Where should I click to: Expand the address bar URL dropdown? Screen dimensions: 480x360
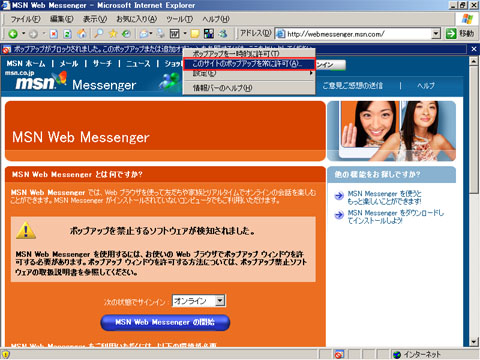[x=436, y=34]
